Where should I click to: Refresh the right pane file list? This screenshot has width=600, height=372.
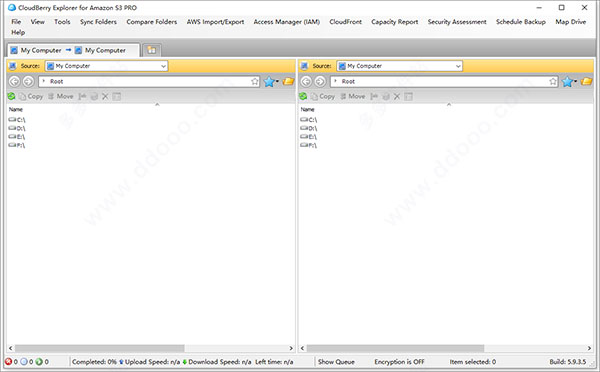(x=303, y=96)
